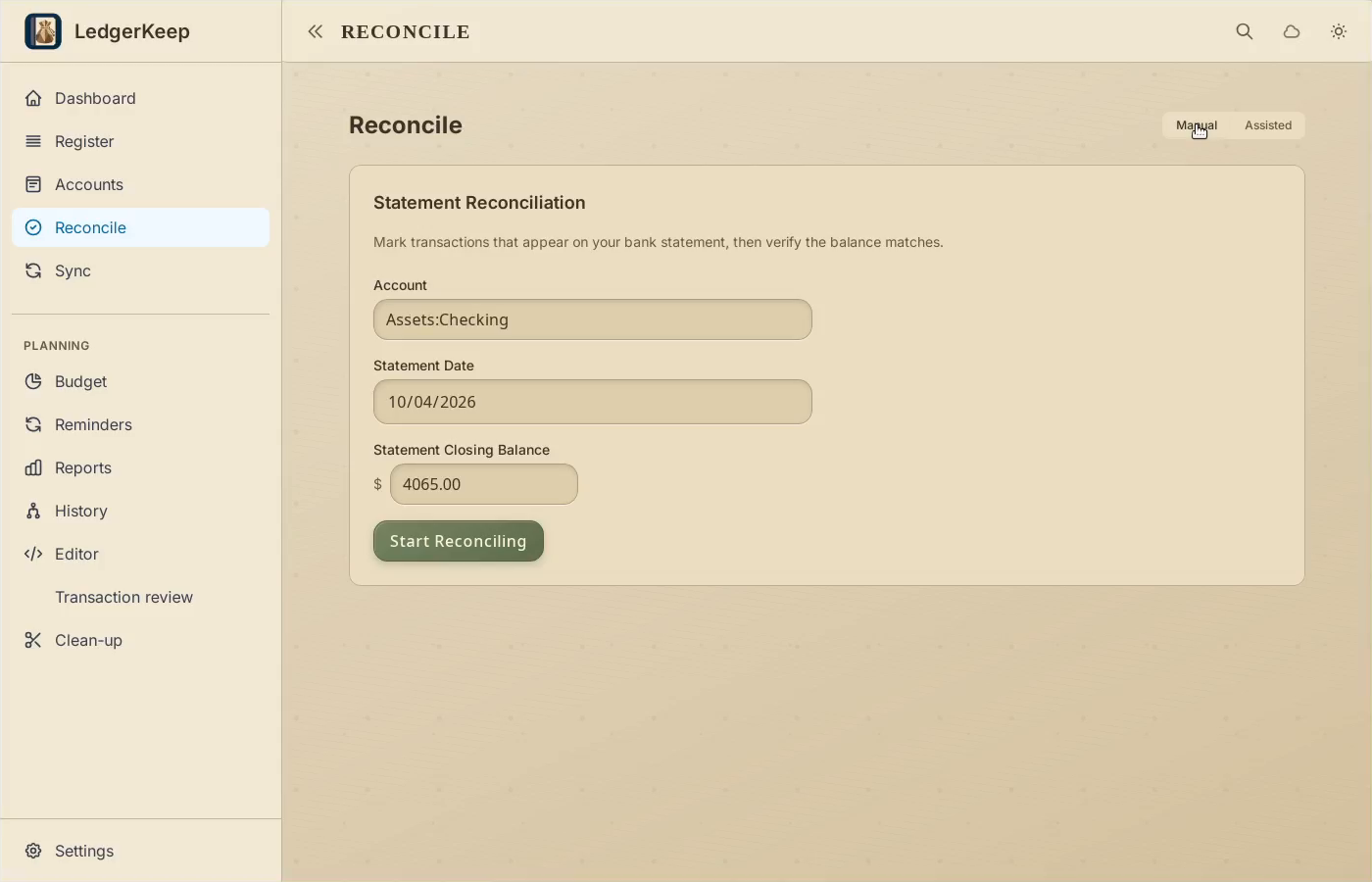Open the Statement Date field
This screenshot has width=1372, height=882.
(x=593, y=402)
